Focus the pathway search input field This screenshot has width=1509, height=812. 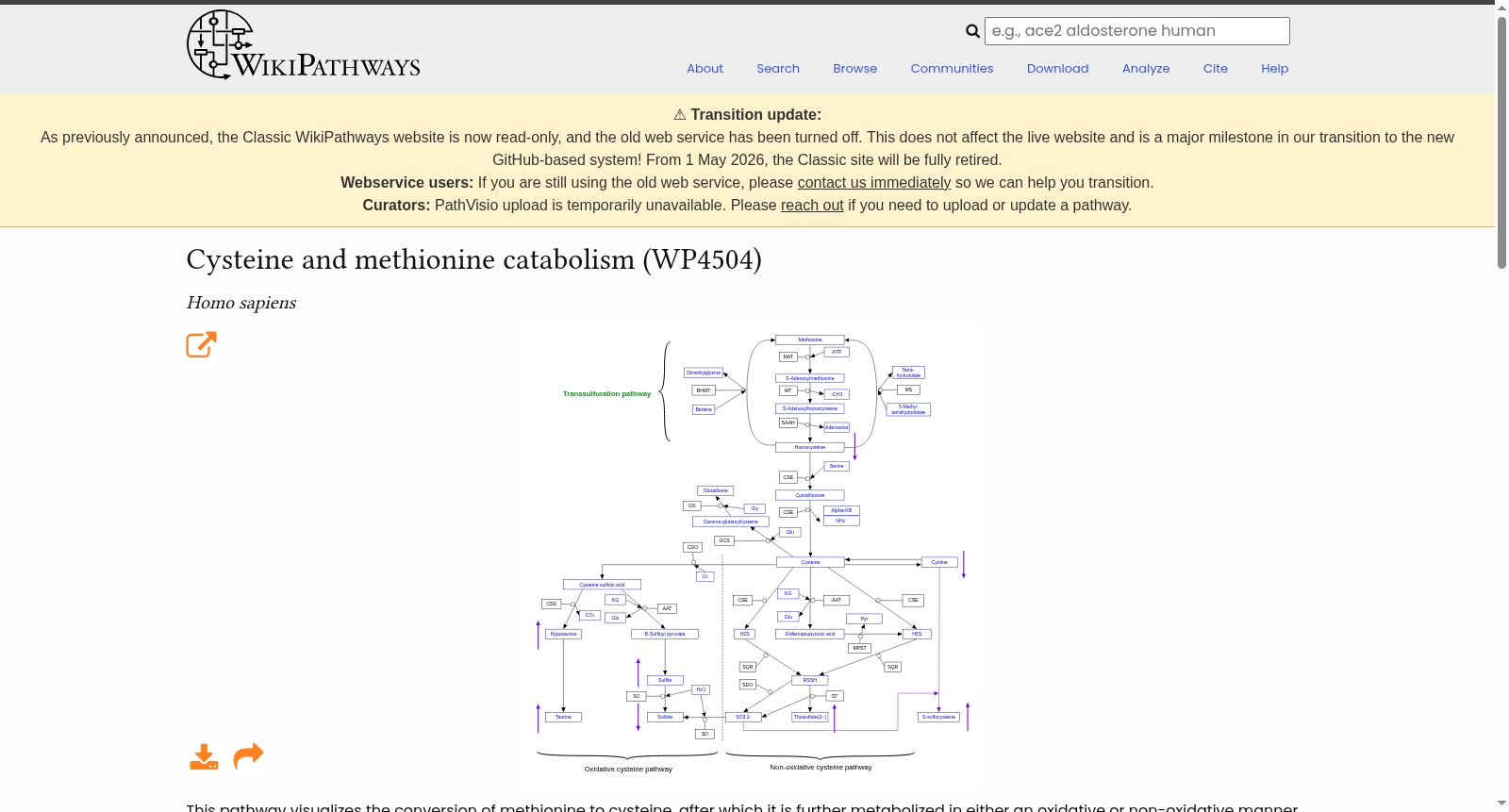coord(1137,31)
